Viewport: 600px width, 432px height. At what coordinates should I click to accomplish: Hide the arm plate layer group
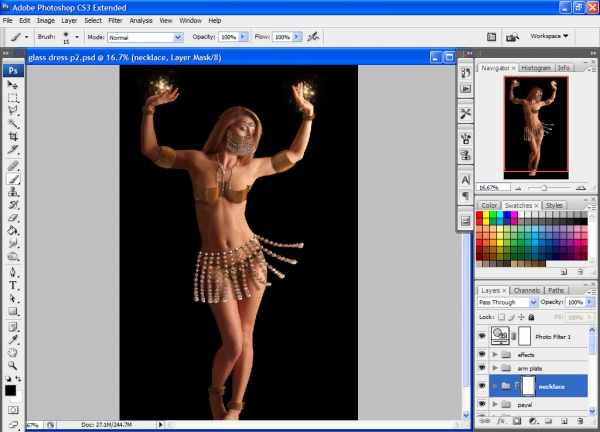(x=482, y=368)
